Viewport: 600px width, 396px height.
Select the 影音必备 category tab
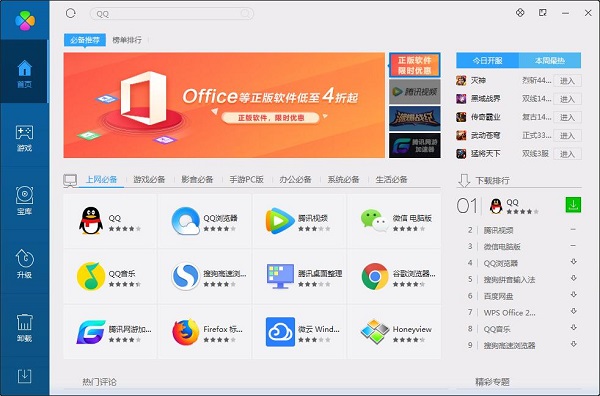click(197, 179)
